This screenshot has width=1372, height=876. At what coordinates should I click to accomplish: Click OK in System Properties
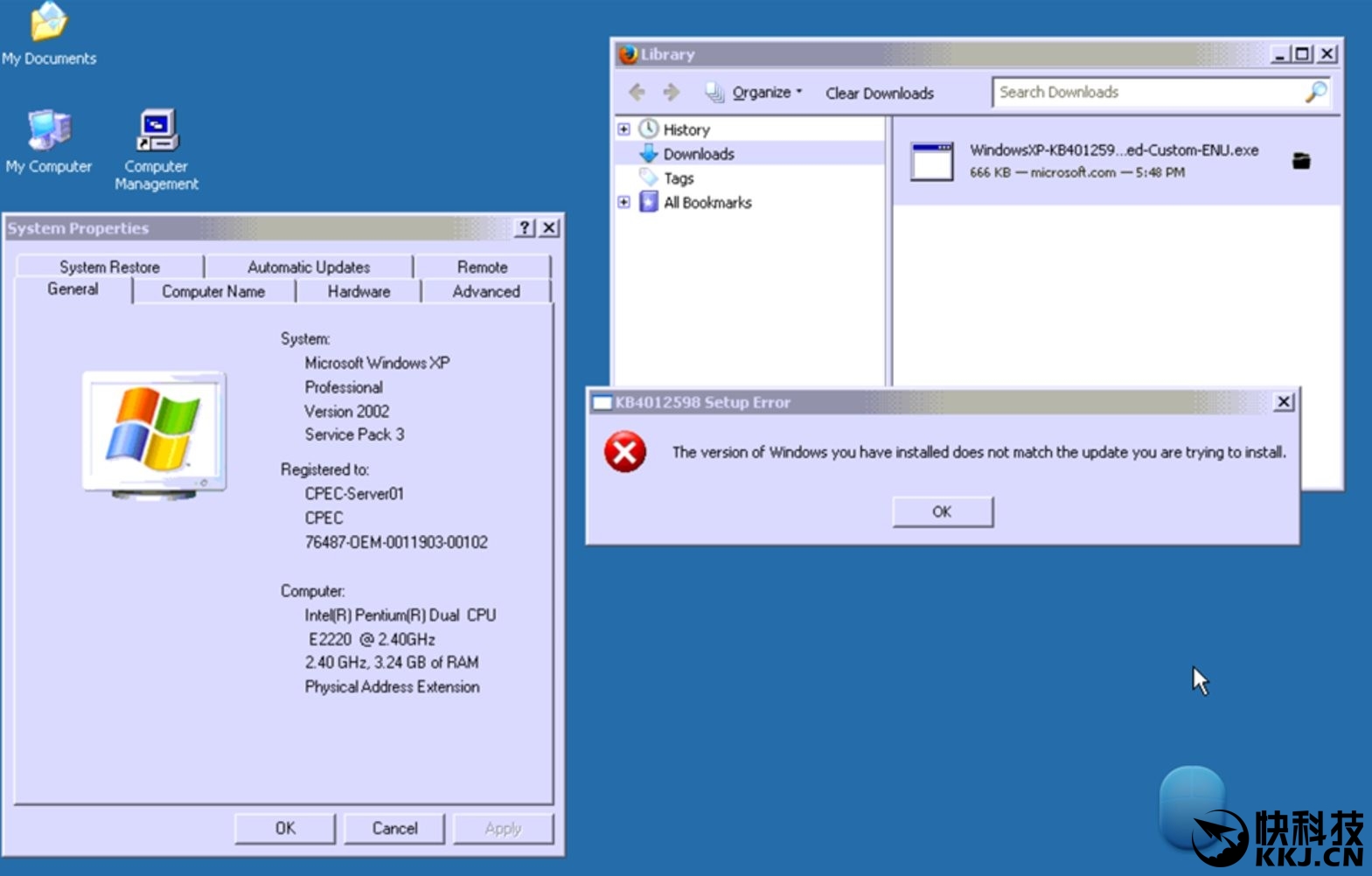(285, 828)
